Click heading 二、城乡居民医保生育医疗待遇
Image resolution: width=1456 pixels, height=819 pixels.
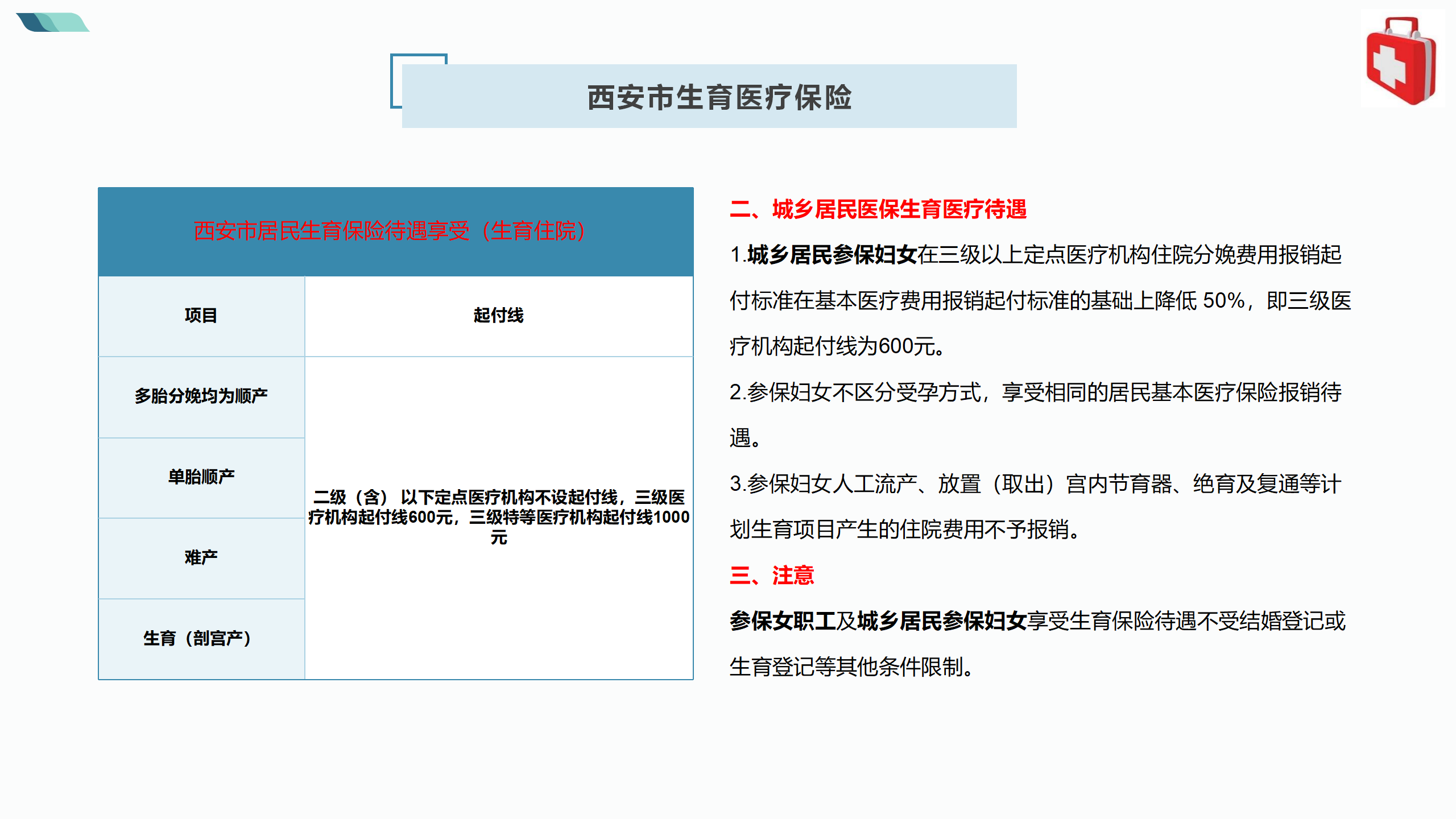(x=878, y=209)
